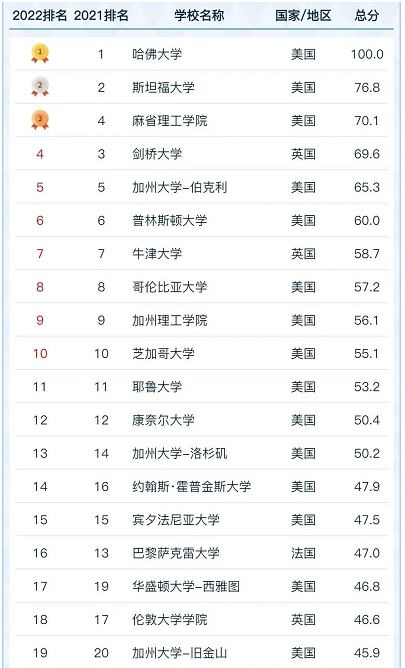Open the 麻省理工学院 entry
Screen dimensions: 405x668
tap(170, 121)
